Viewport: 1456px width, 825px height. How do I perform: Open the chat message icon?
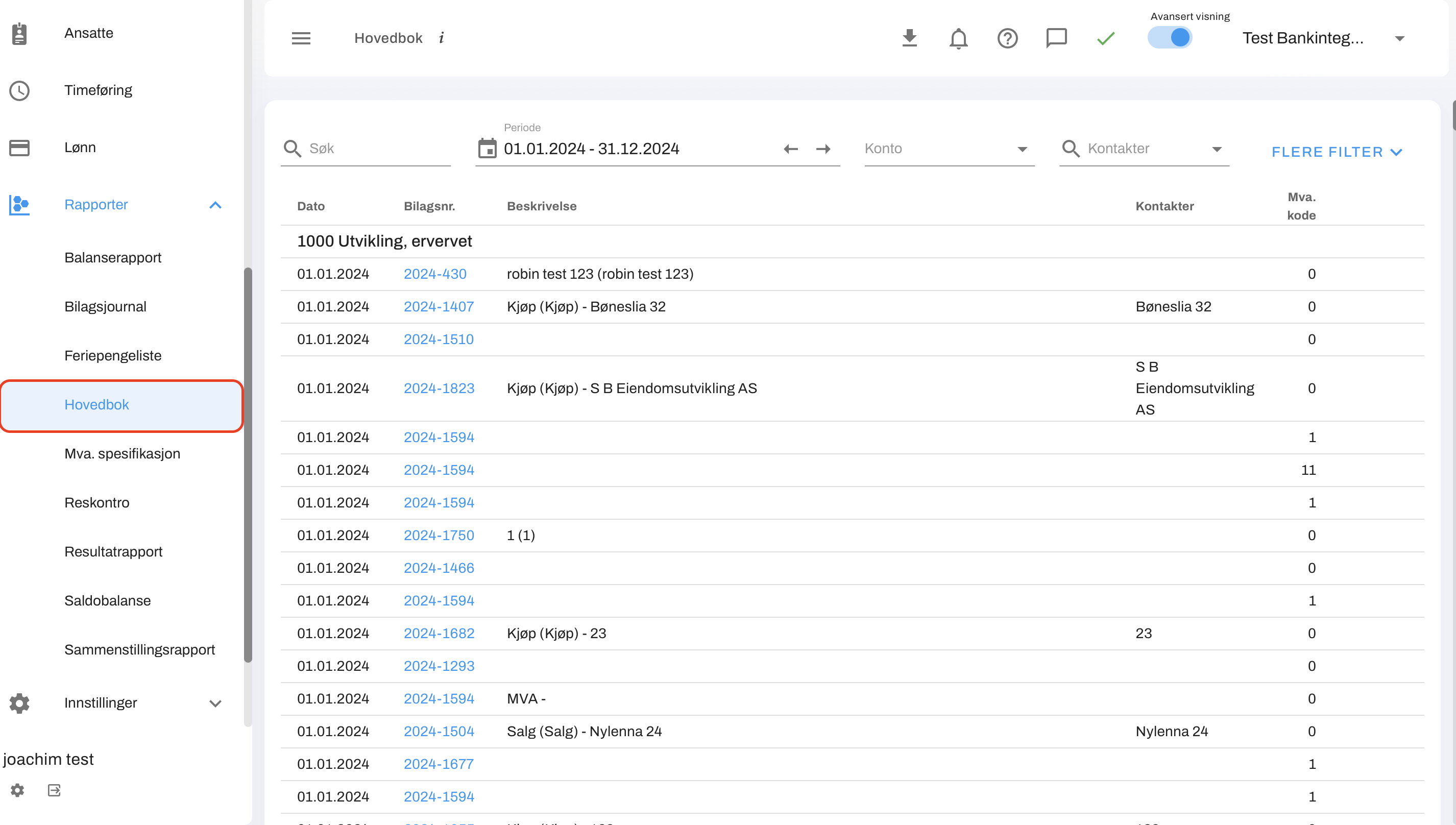(x=1056, y=38)
